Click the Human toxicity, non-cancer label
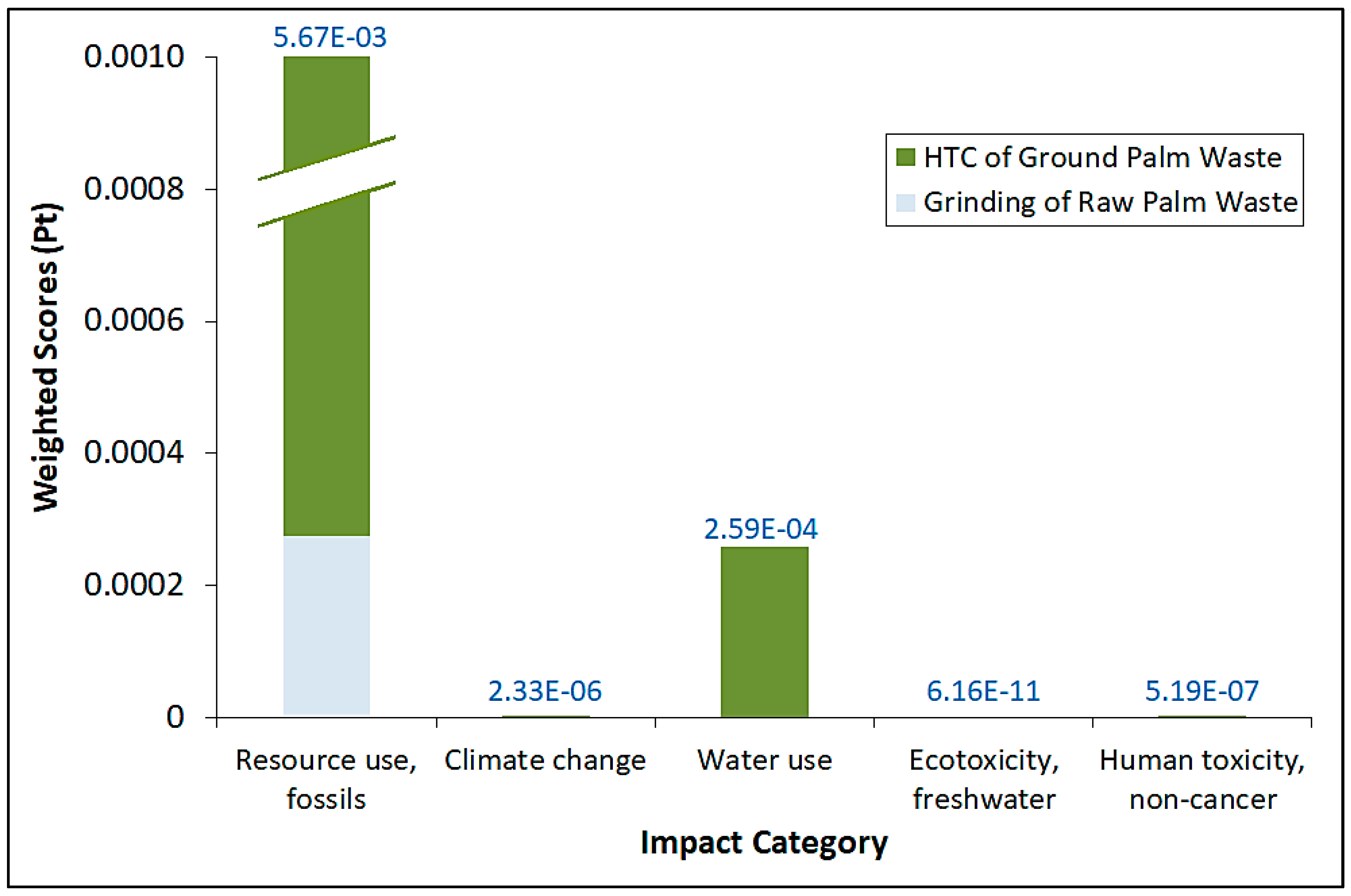Viewport: 1351px width, 896px height. (x=1202, y=779)
